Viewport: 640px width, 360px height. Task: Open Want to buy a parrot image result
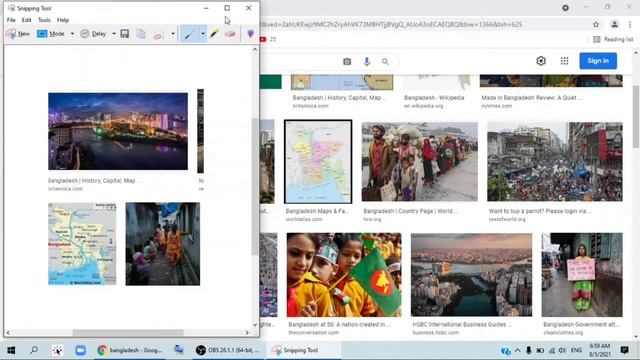tap(555, 162)
